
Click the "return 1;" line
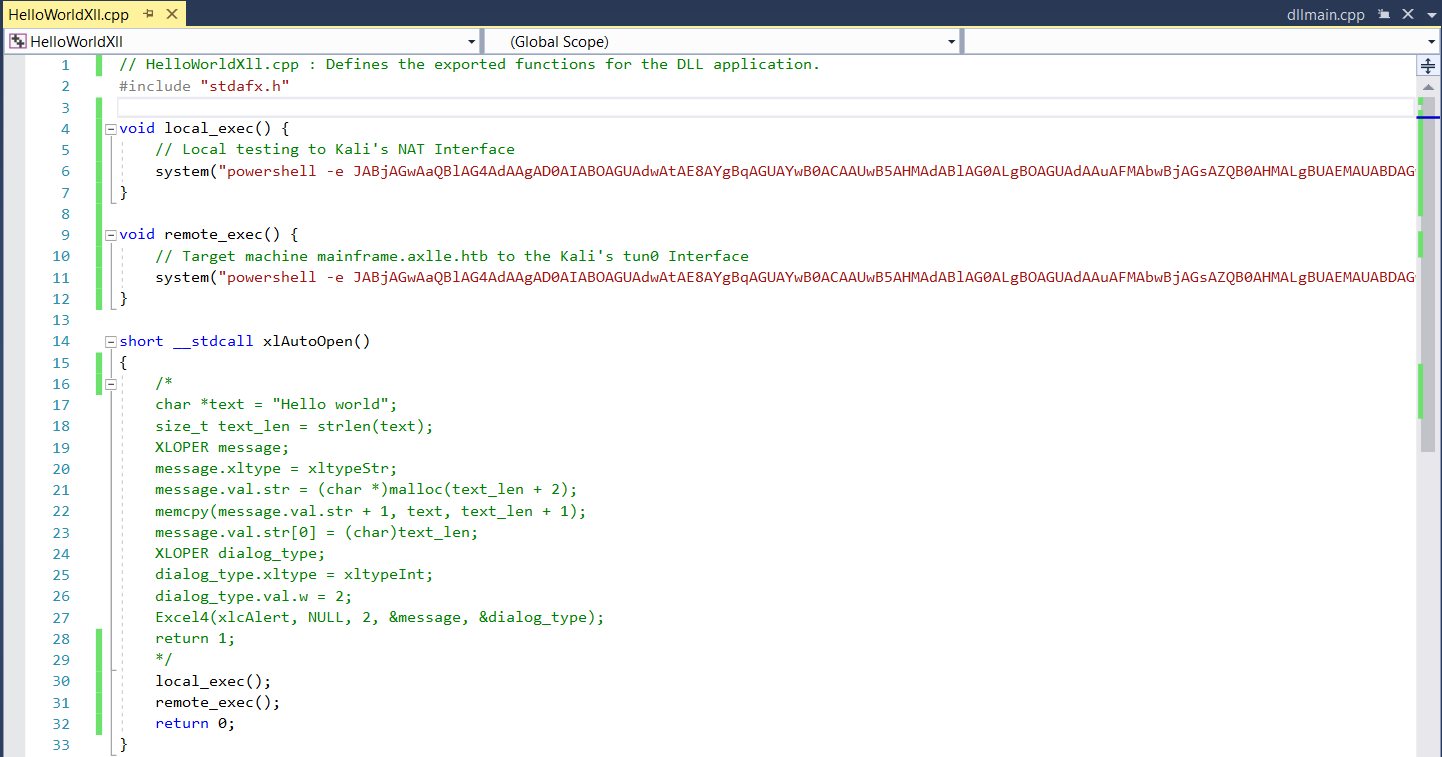(x=196, y=638)
